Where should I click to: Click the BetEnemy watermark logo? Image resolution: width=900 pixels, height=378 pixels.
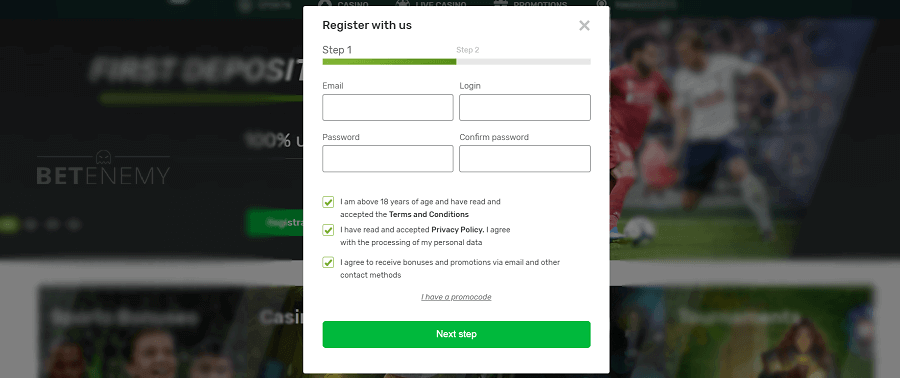(x=103, y=168)
